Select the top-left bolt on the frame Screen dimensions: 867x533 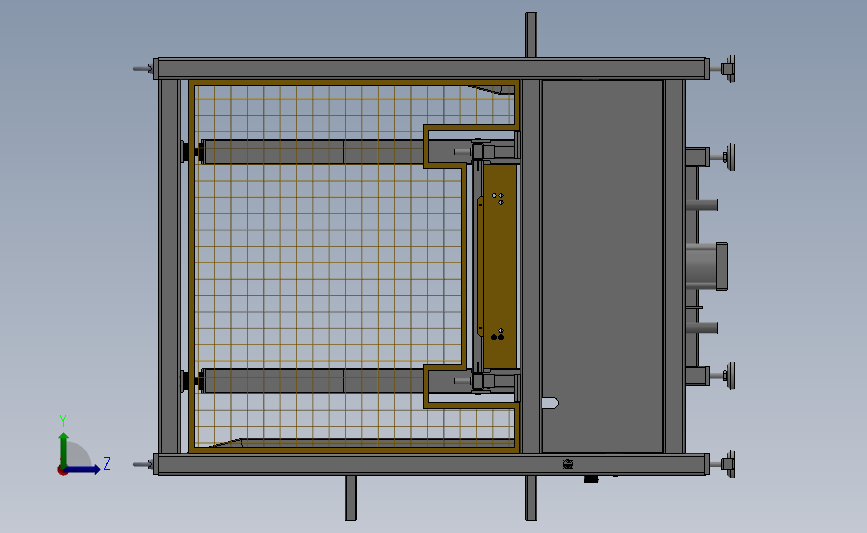click(x=143, y=69)
